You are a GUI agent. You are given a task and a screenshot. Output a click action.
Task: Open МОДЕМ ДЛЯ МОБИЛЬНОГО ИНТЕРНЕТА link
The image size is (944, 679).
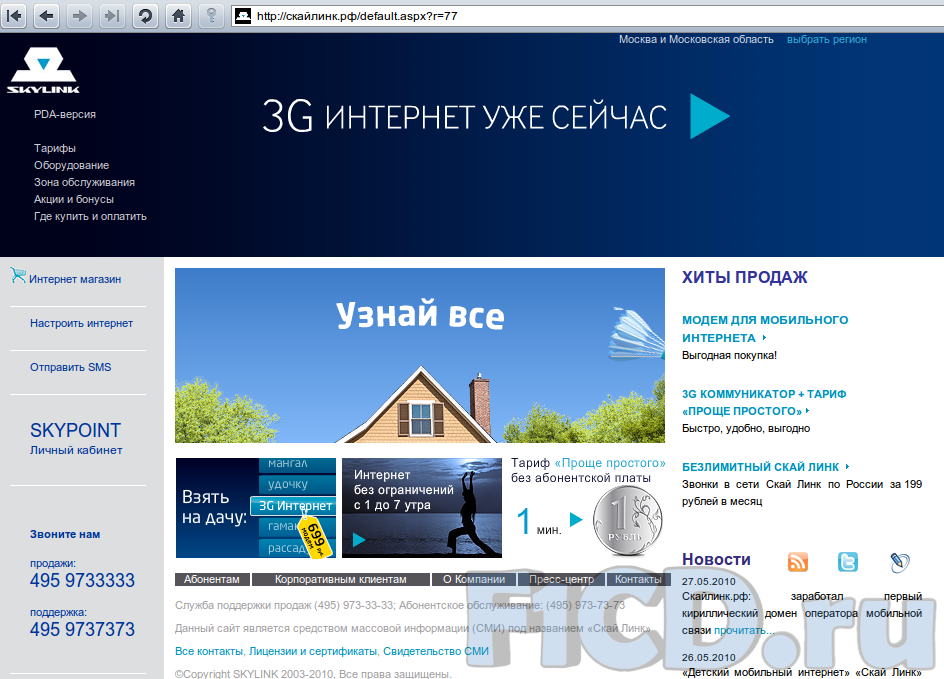click(765, 329)
